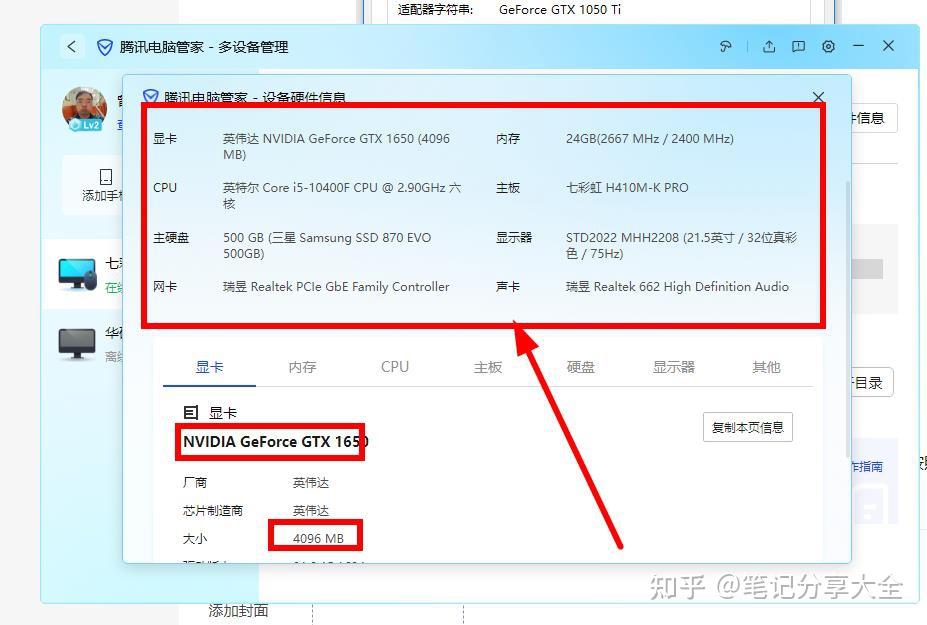Click the 指南 link behind the dialog

pos(867,467)
